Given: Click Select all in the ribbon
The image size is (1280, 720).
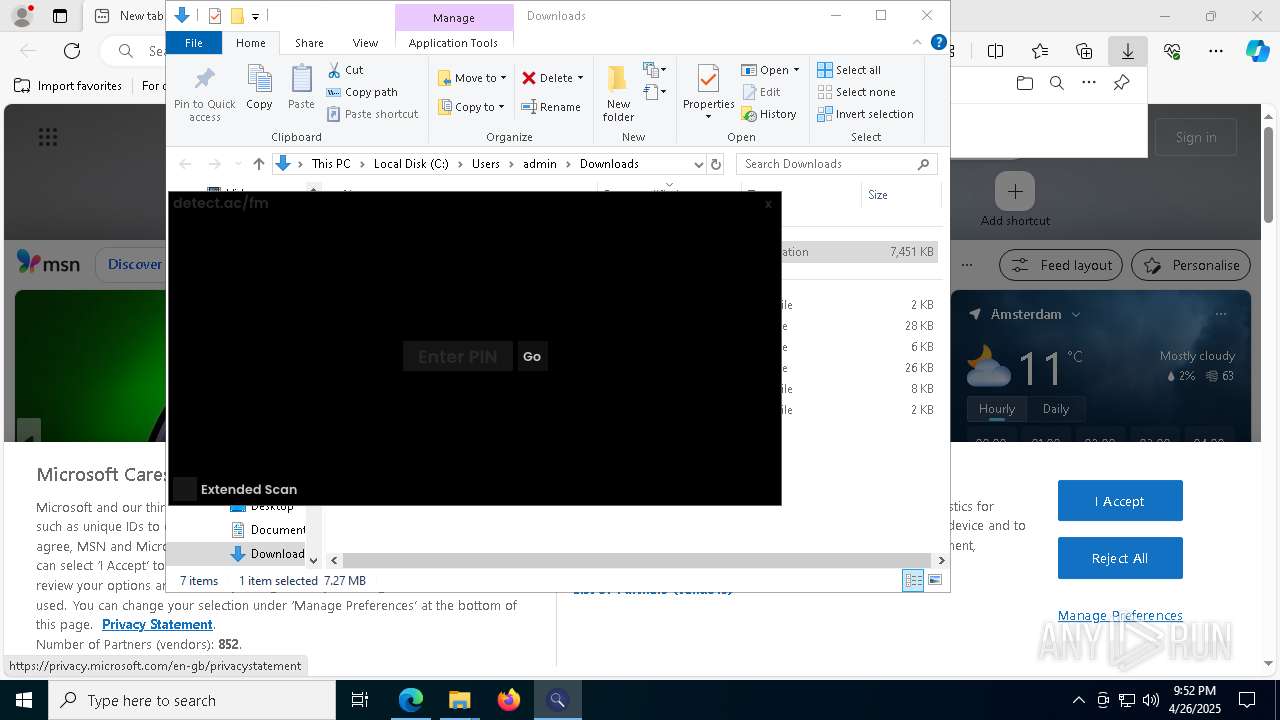Looking at the screenshot, I should tap(849, 70).
